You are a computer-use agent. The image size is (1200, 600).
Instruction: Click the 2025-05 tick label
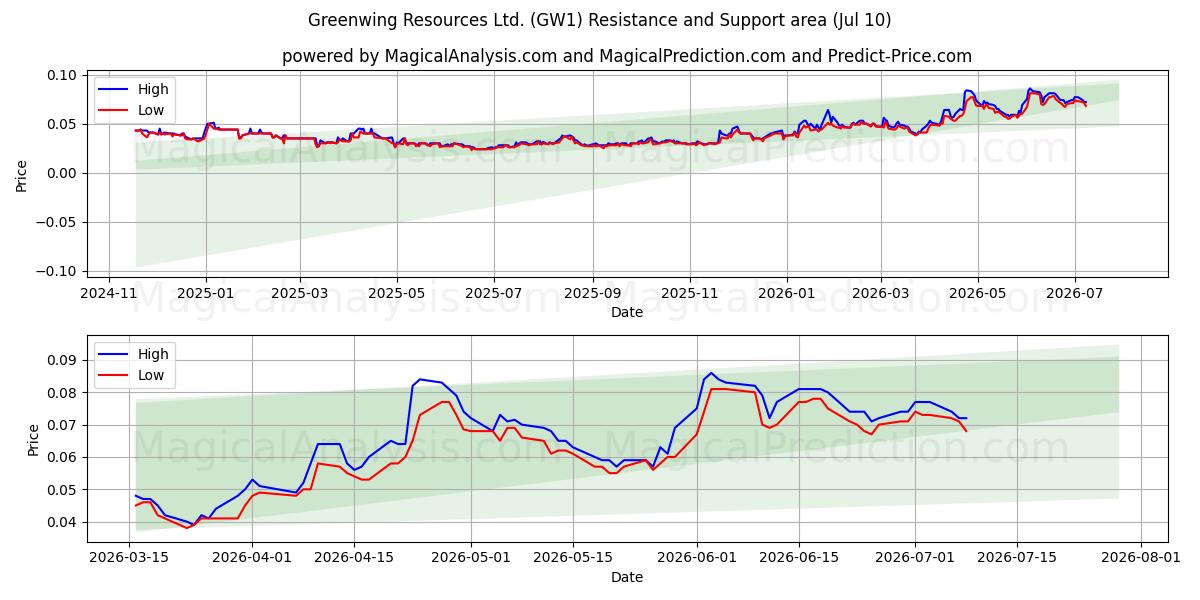tap(397, 293)
